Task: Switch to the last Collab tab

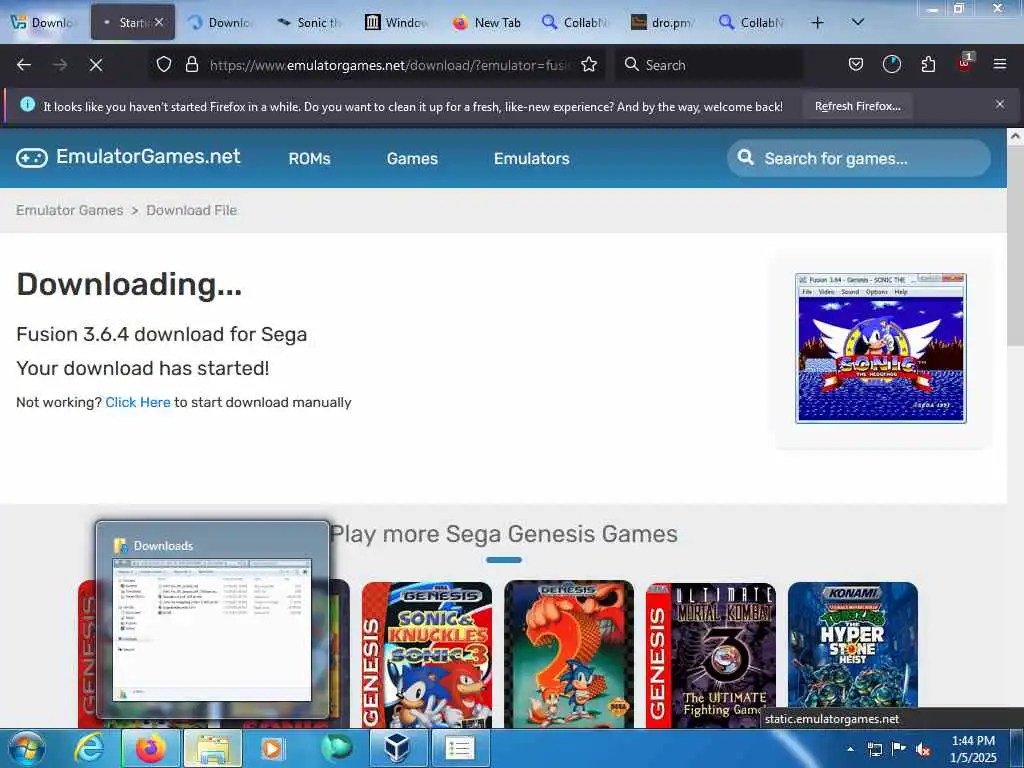Action: coord(751,23)
